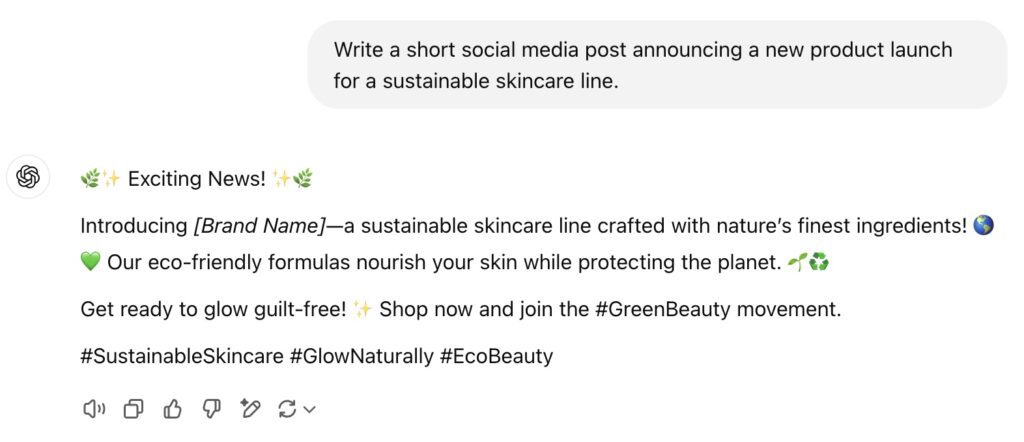This screenshot has width=1024, height=442.
Task: Click the regenerate response arrows icon
Action: pos(288,408)
